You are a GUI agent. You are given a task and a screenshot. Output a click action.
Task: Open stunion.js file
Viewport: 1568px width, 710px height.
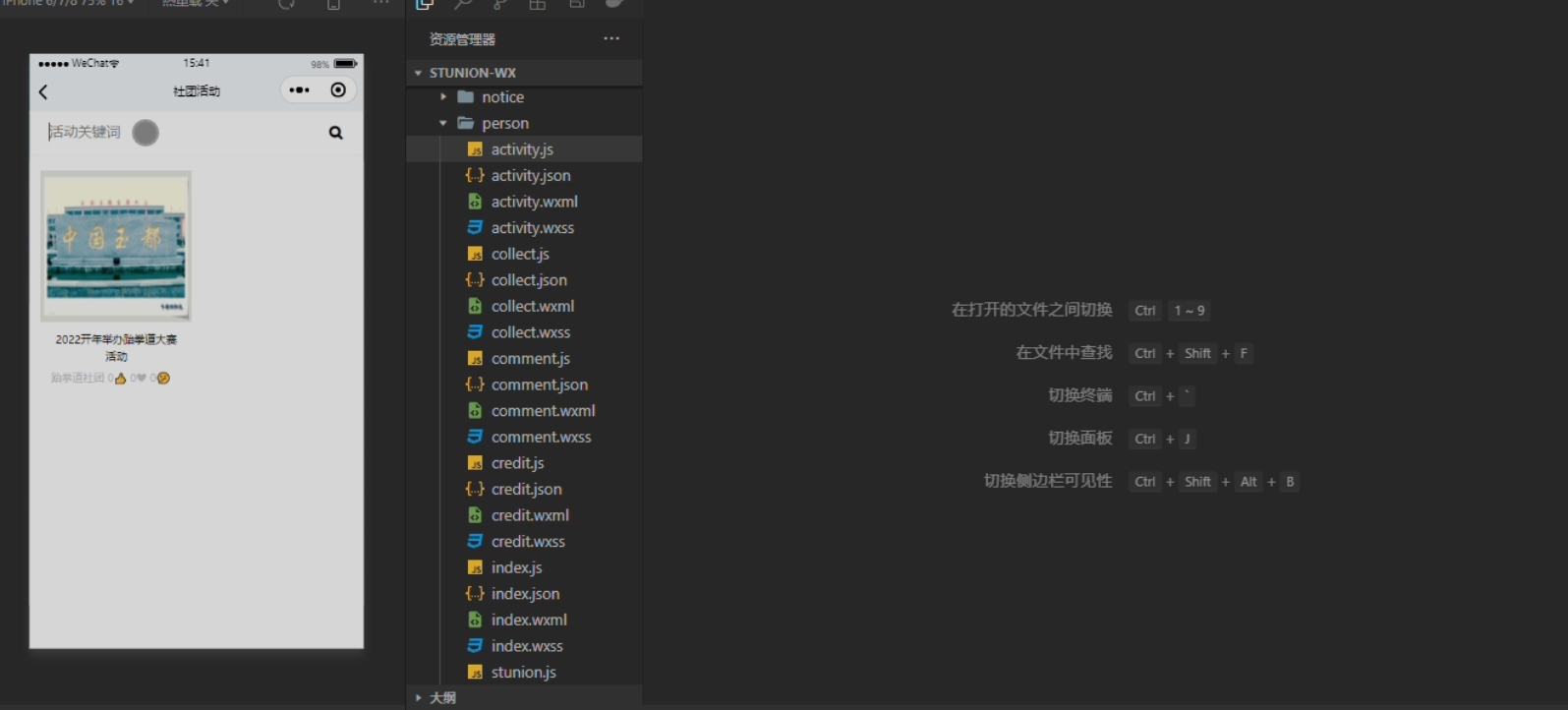point(524,672)
